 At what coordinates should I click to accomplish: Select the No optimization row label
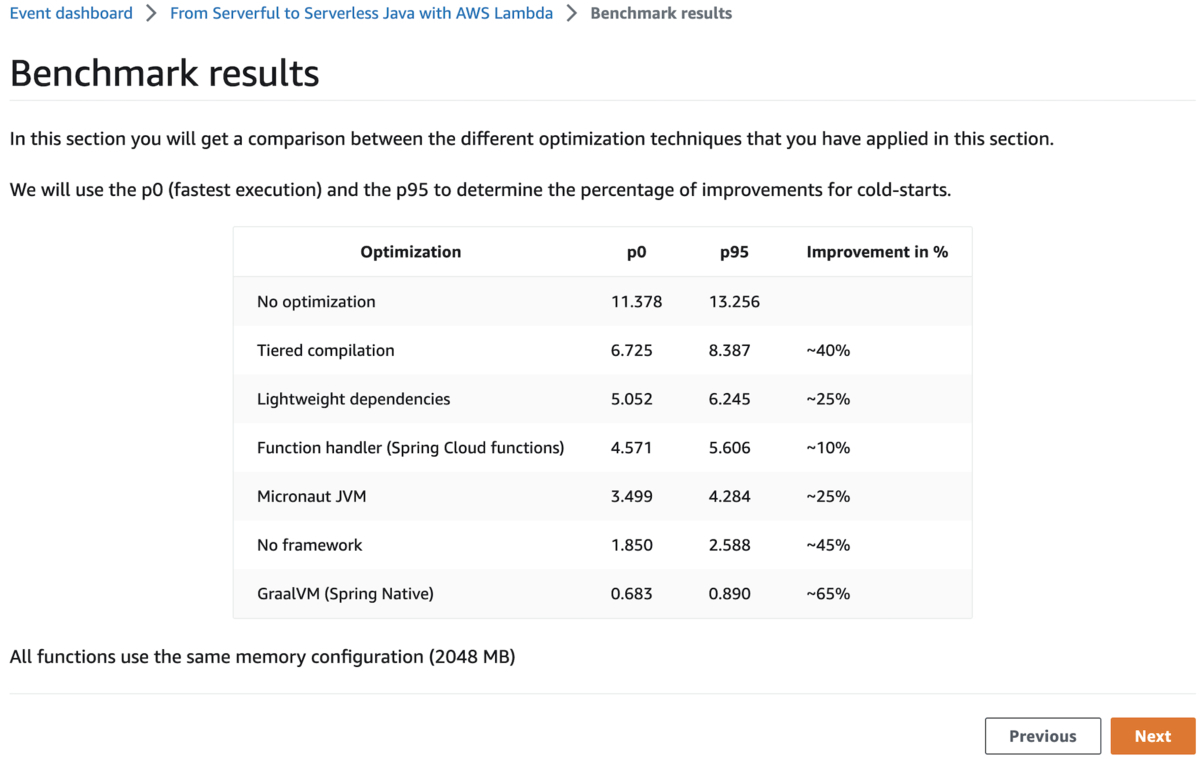coord(316,301)
